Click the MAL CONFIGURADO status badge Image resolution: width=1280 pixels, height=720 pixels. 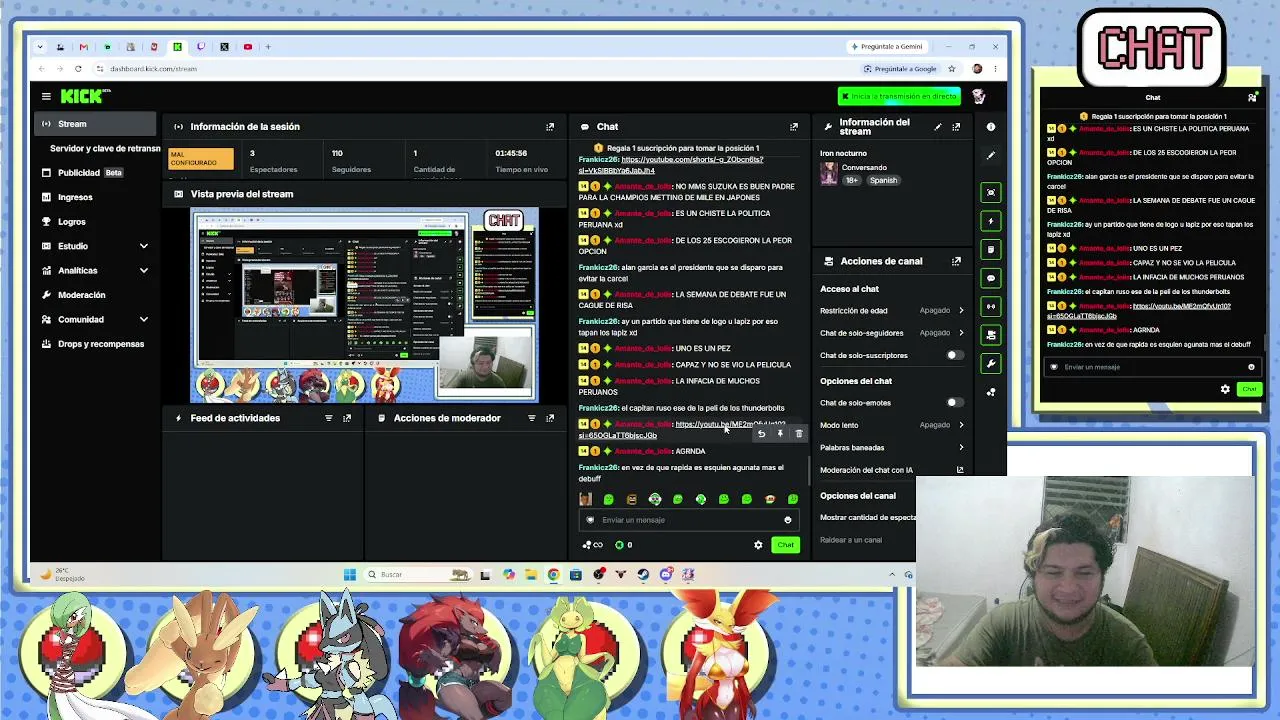coord(201,159)
